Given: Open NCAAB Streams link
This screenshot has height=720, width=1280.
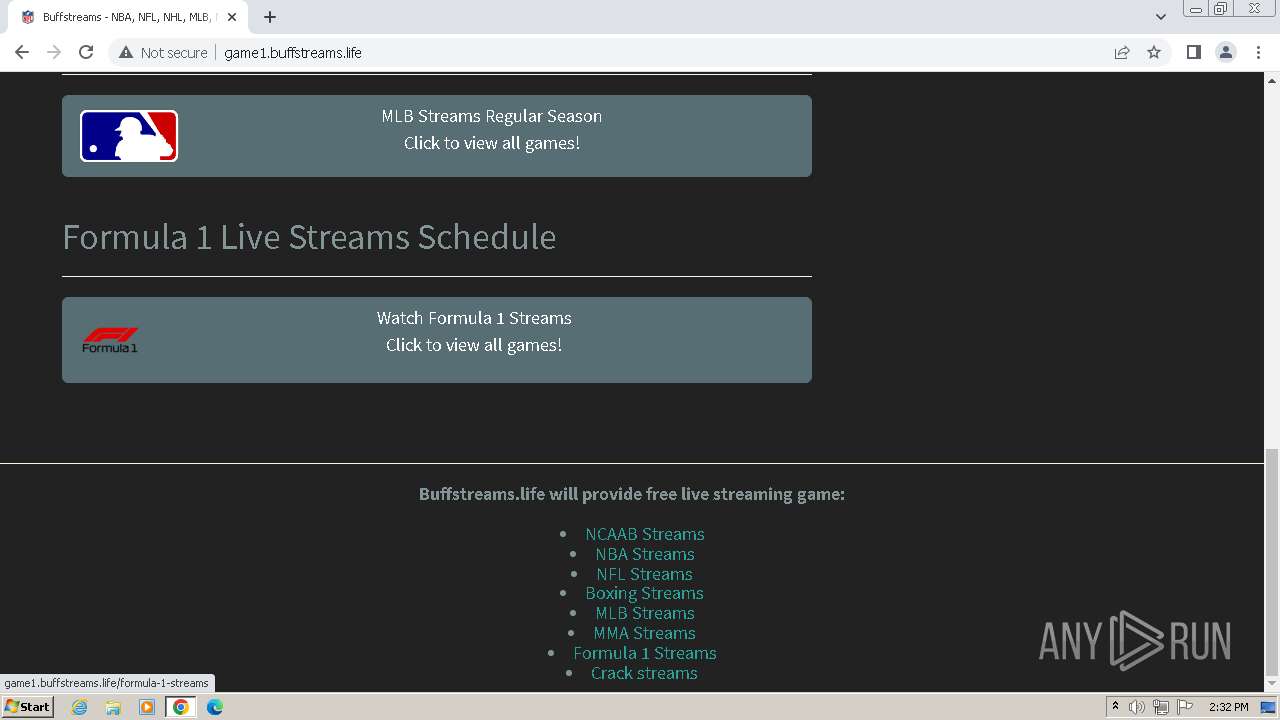Looking at the screenshot, I should pos(645,534).
